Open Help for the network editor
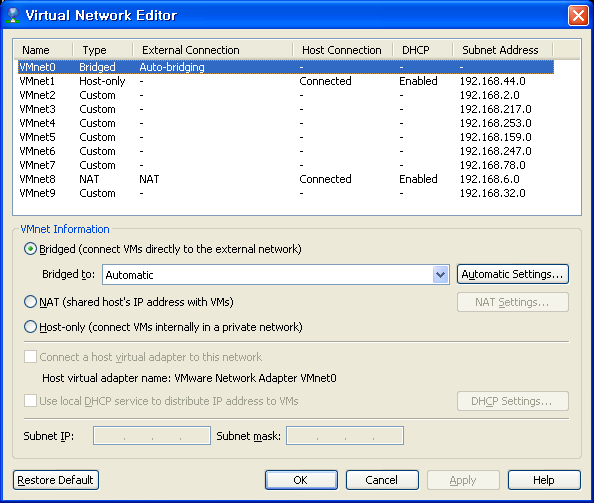Image resolution: width=594 pixels, height=503 pixels. pyautogui.click(x=544, y=480)
